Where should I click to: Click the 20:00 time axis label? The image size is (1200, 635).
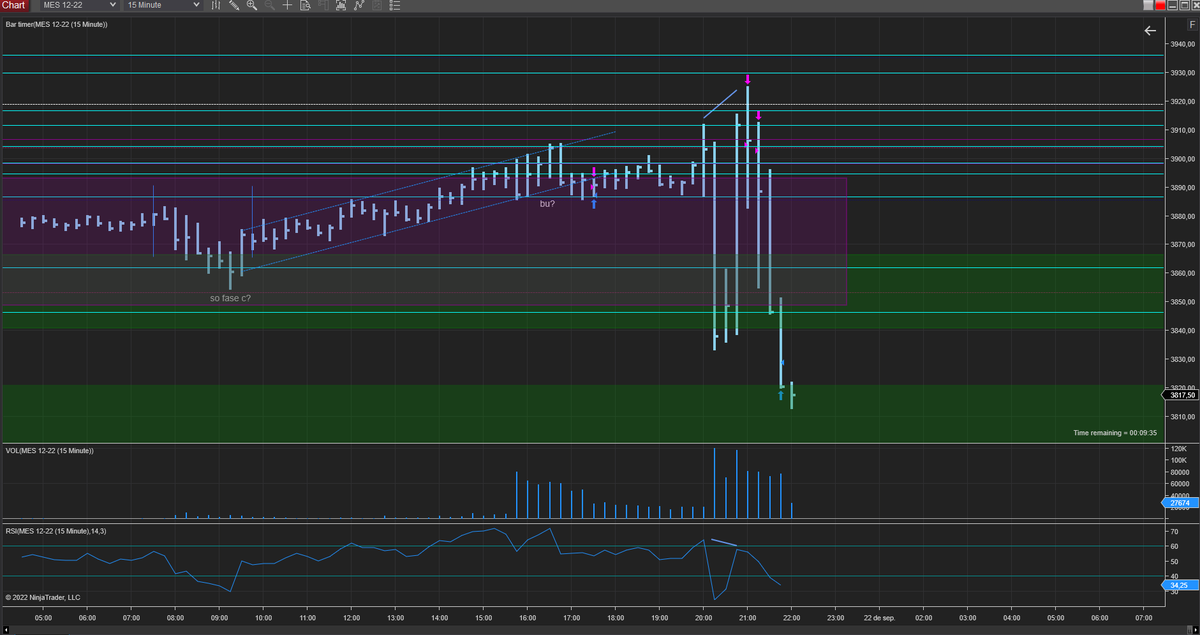coord(703,618)
